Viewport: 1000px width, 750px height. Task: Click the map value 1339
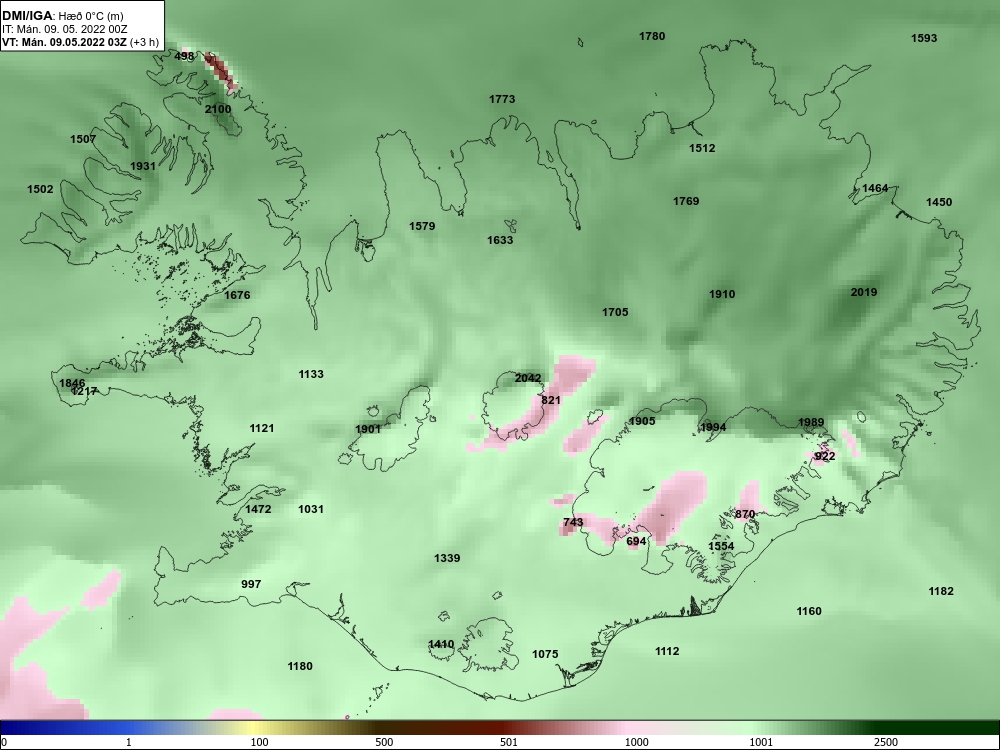click(447, 558)
